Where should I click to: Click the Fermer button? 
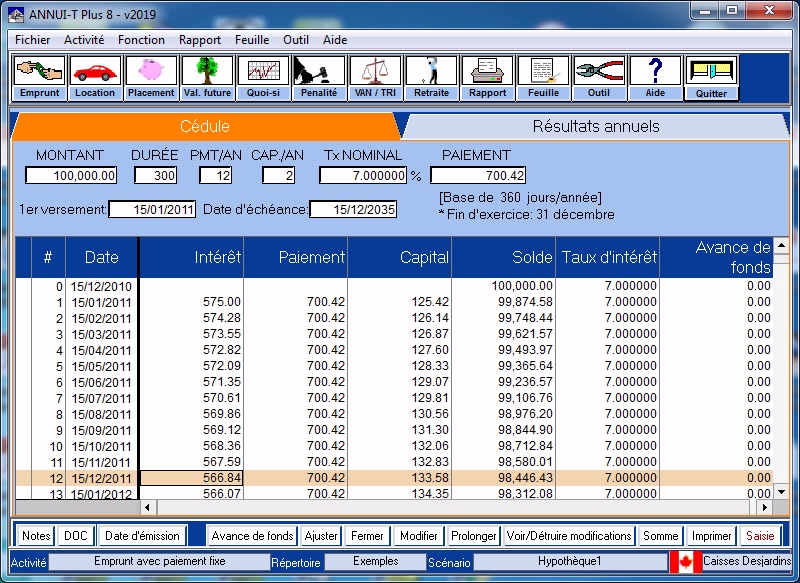(367, 536)
